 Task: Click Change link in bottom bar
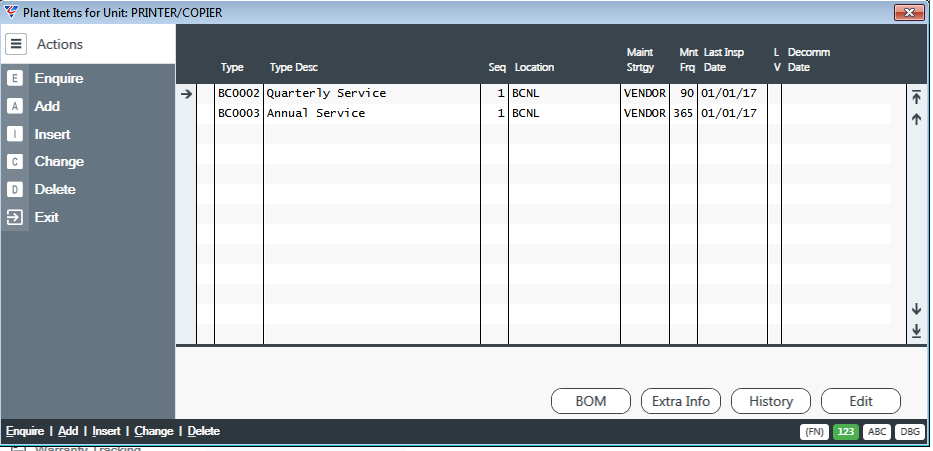[154, 431]
